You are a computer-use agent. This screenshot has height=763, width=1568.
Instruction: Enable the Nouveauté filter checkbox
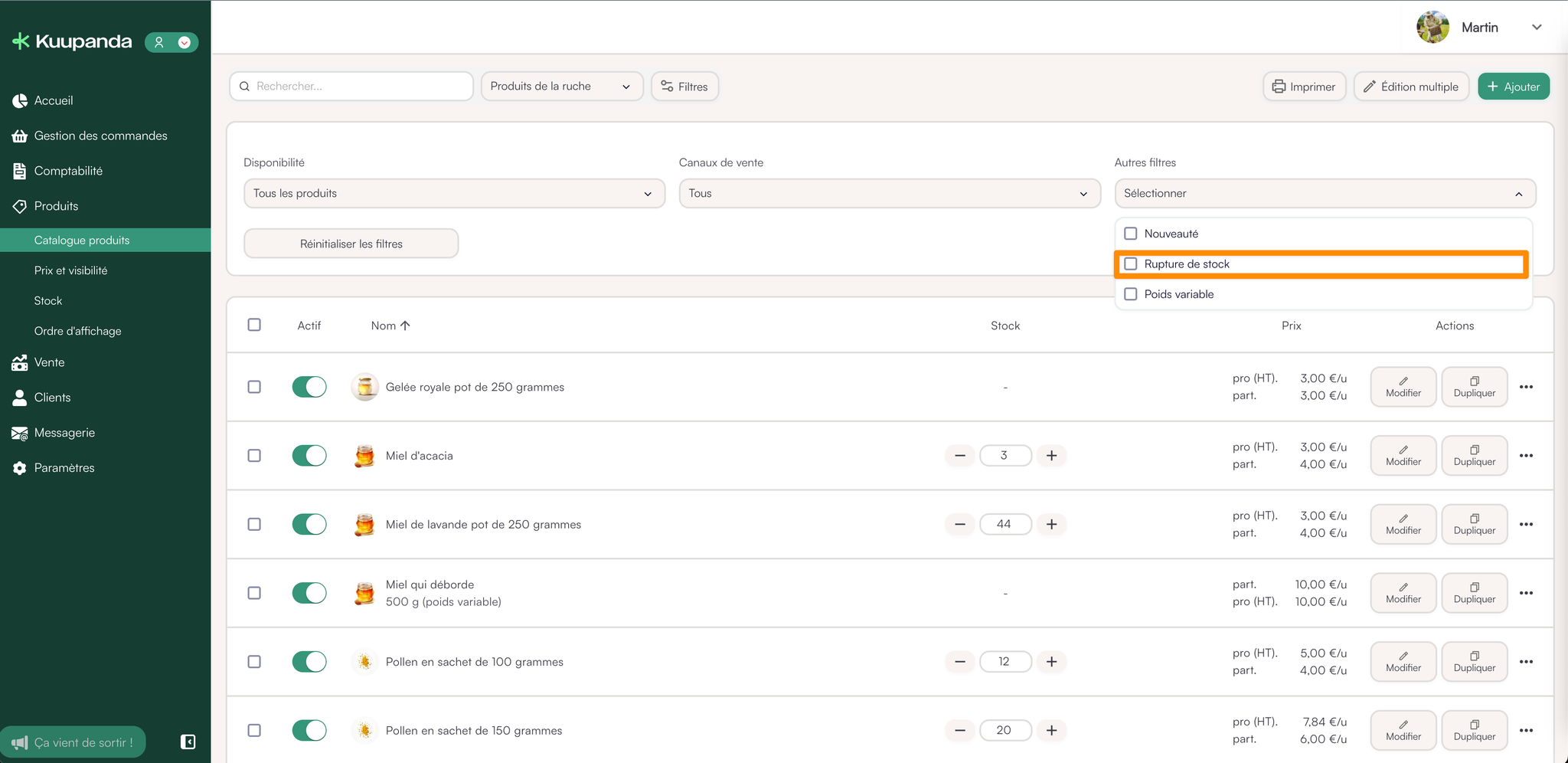[1131, 234]
